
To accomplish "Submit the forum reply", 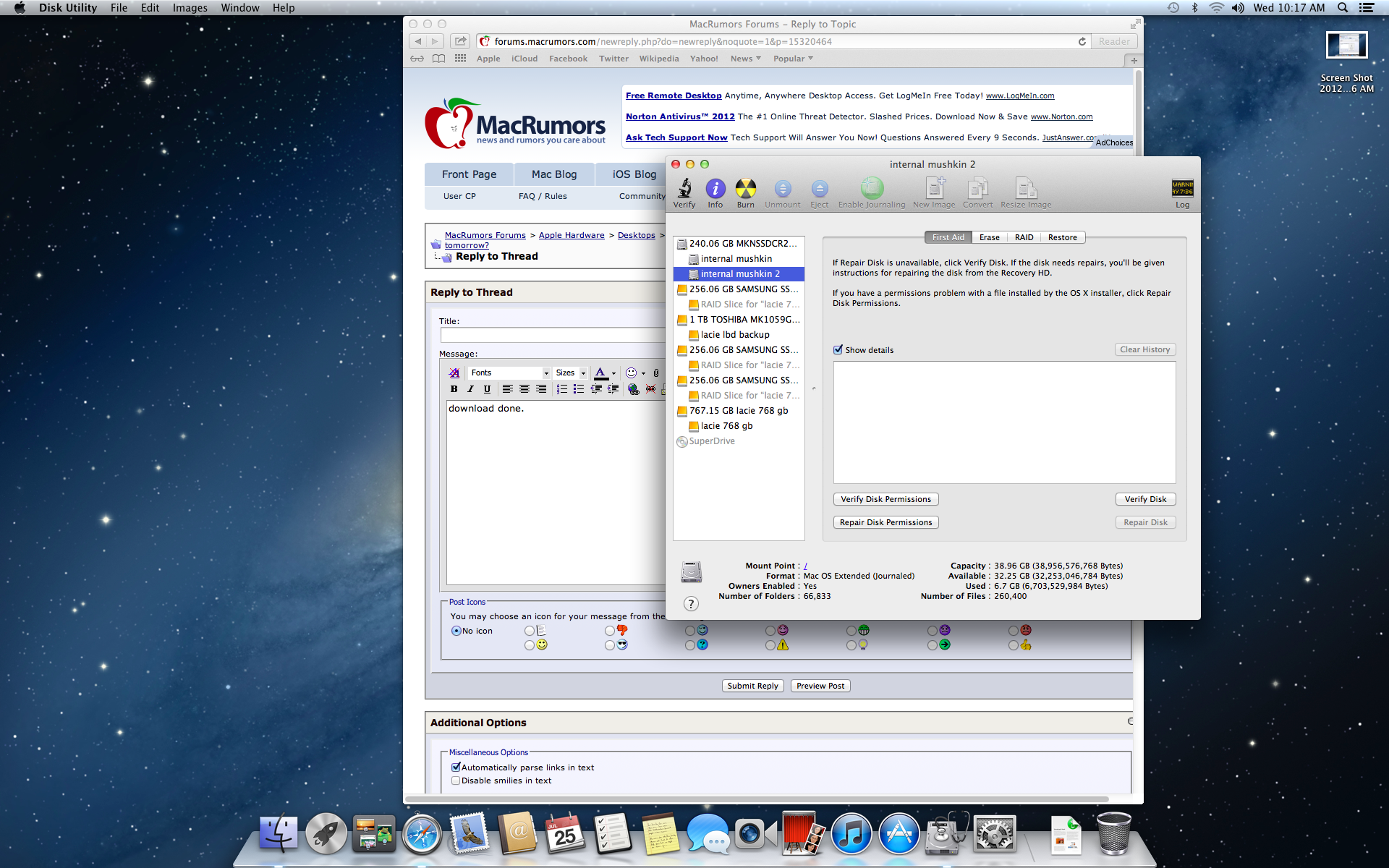I will [752, 686].
